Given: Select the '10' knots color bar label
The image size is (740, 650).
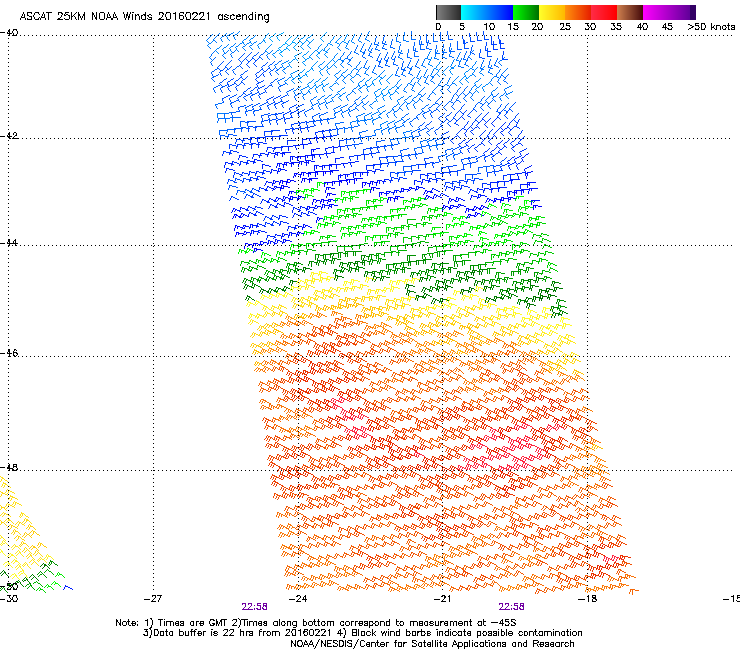Looking at the screenshot, I should tap(489, 27).
